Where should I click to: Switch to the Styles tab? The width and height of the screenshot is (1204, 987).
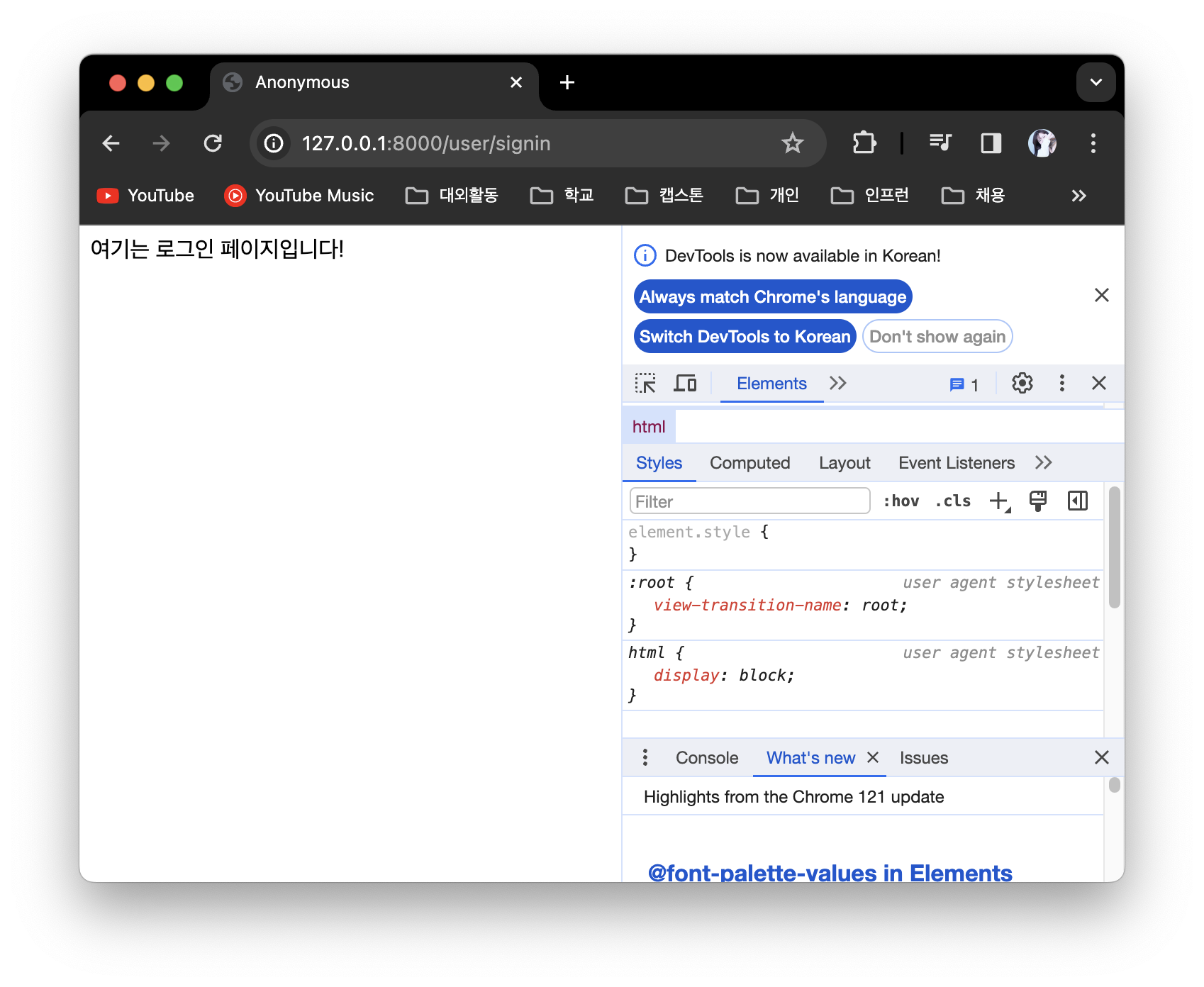pyautogui.click(x=659, y=463)
